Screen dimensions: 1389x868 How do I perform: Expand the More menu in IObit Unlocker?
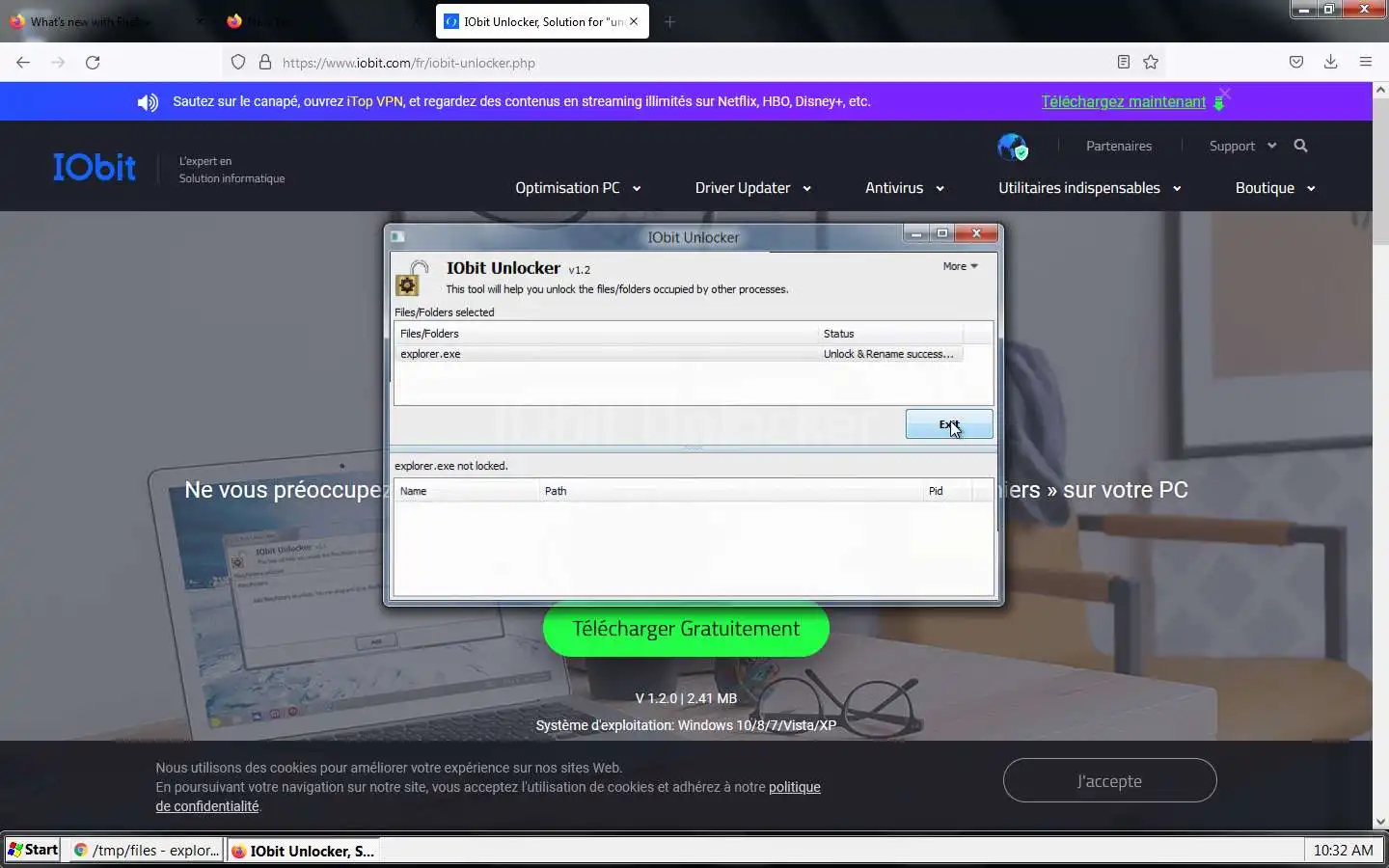click(960, 266)
